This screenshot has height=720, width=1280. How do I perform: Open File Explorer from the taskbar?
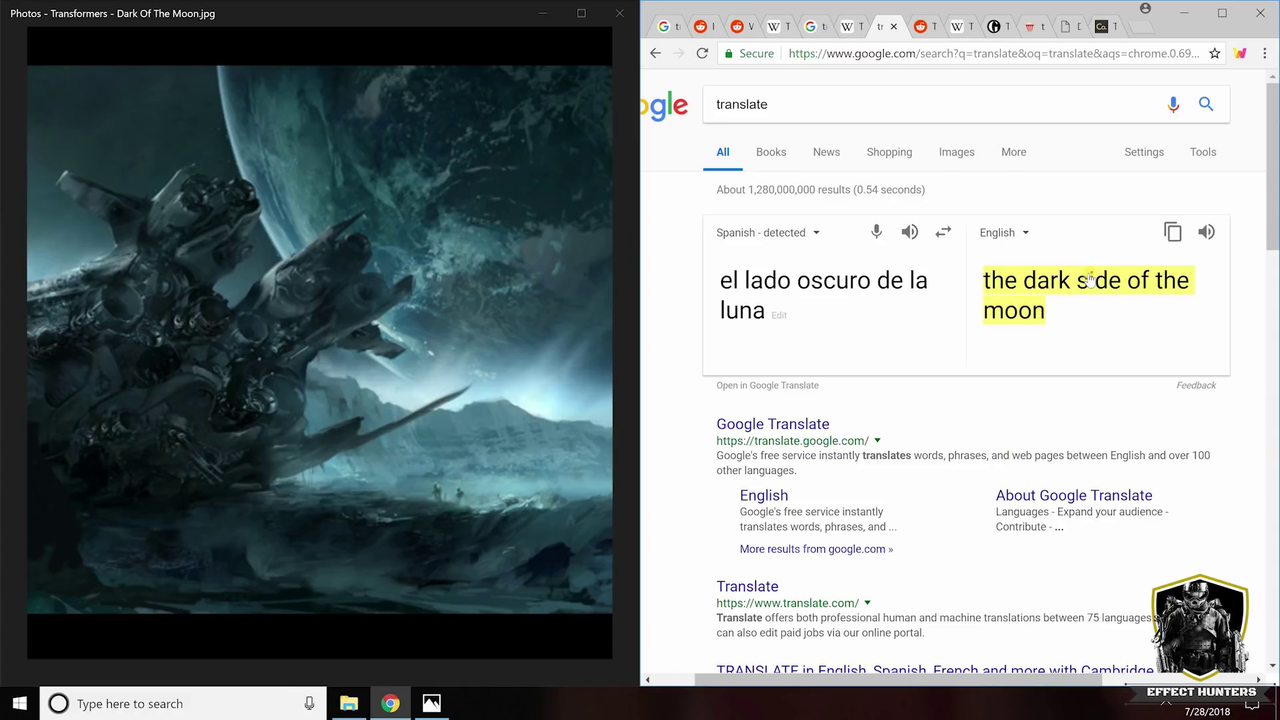pos(349,704)
